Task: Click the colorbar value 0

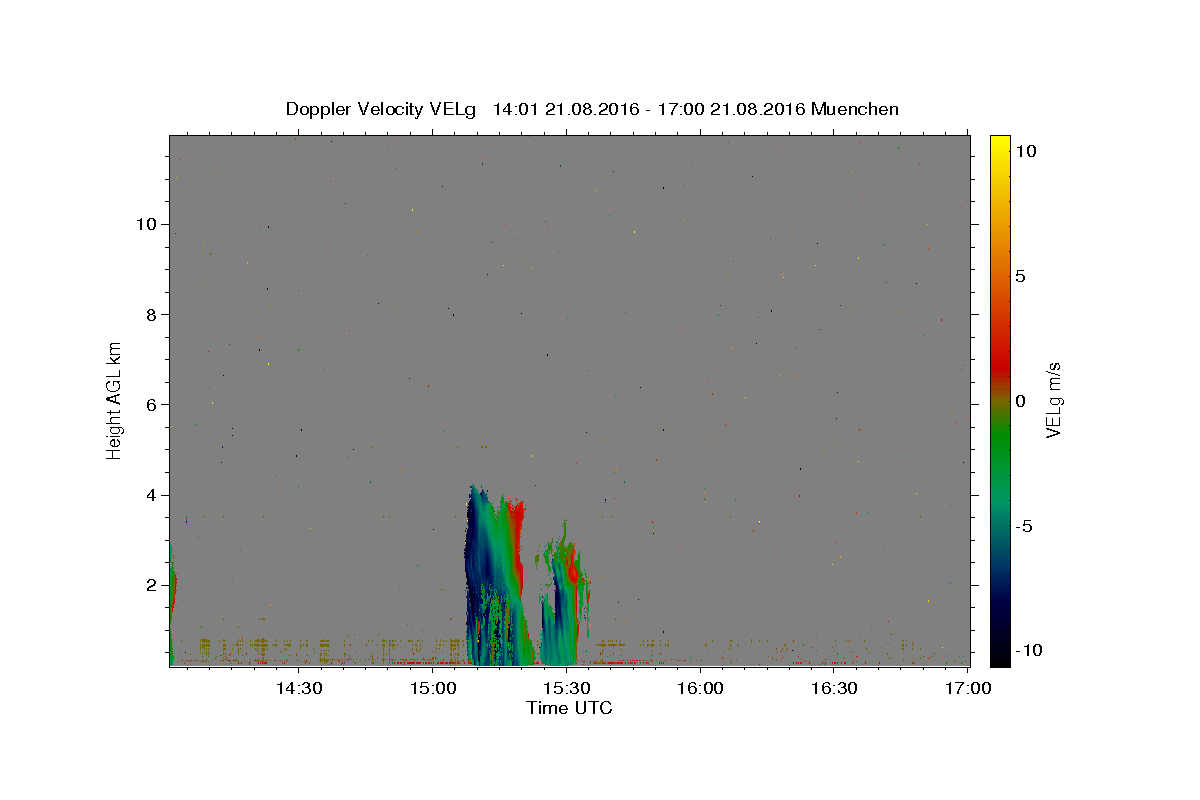Action: (x=1020, y=401)
